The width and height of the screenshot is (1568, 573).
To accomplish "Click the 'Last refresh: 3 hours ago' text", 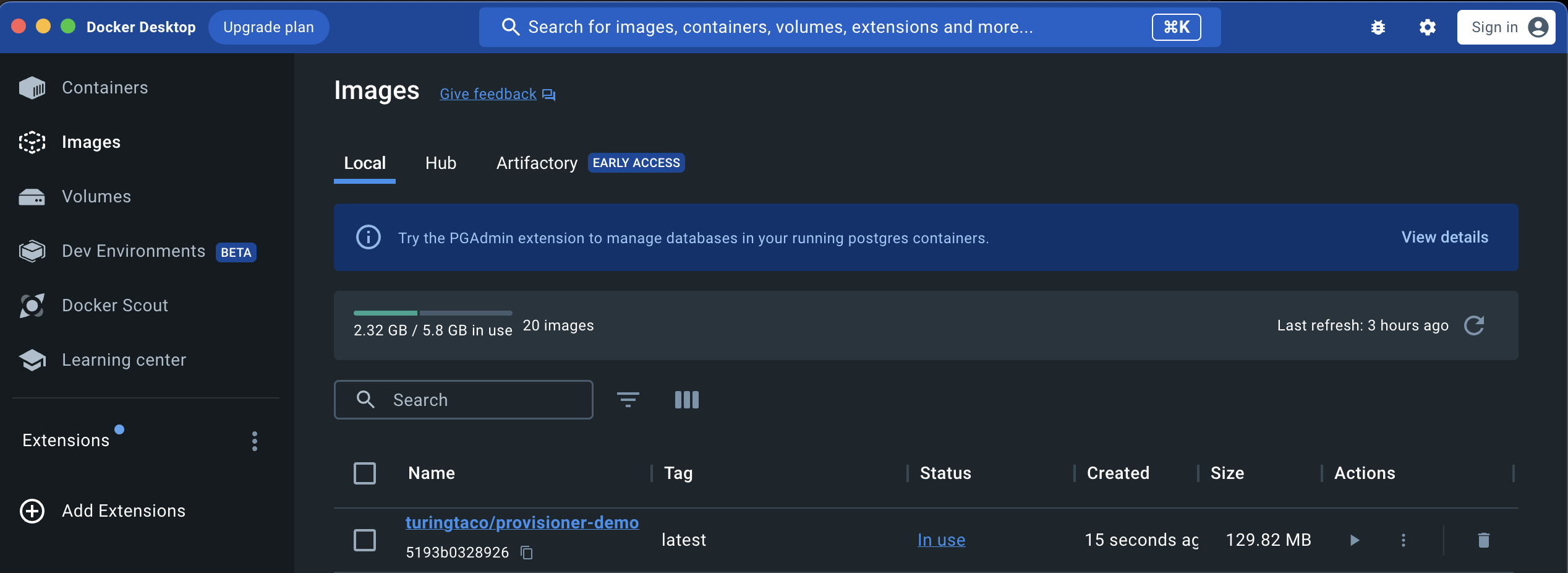I will pyautogui.click(x=1363, y=325).
